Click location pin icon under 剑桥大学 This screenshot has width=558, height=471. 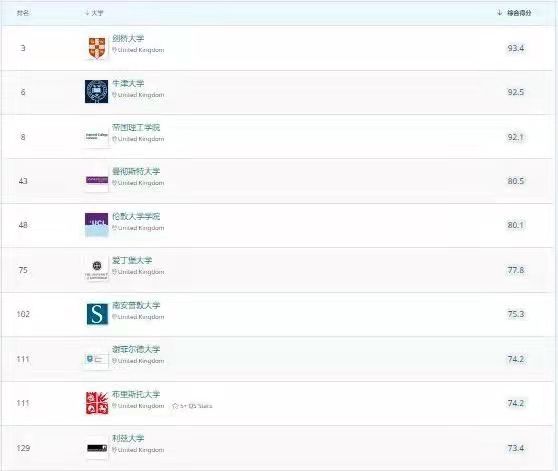click(114, 50)
